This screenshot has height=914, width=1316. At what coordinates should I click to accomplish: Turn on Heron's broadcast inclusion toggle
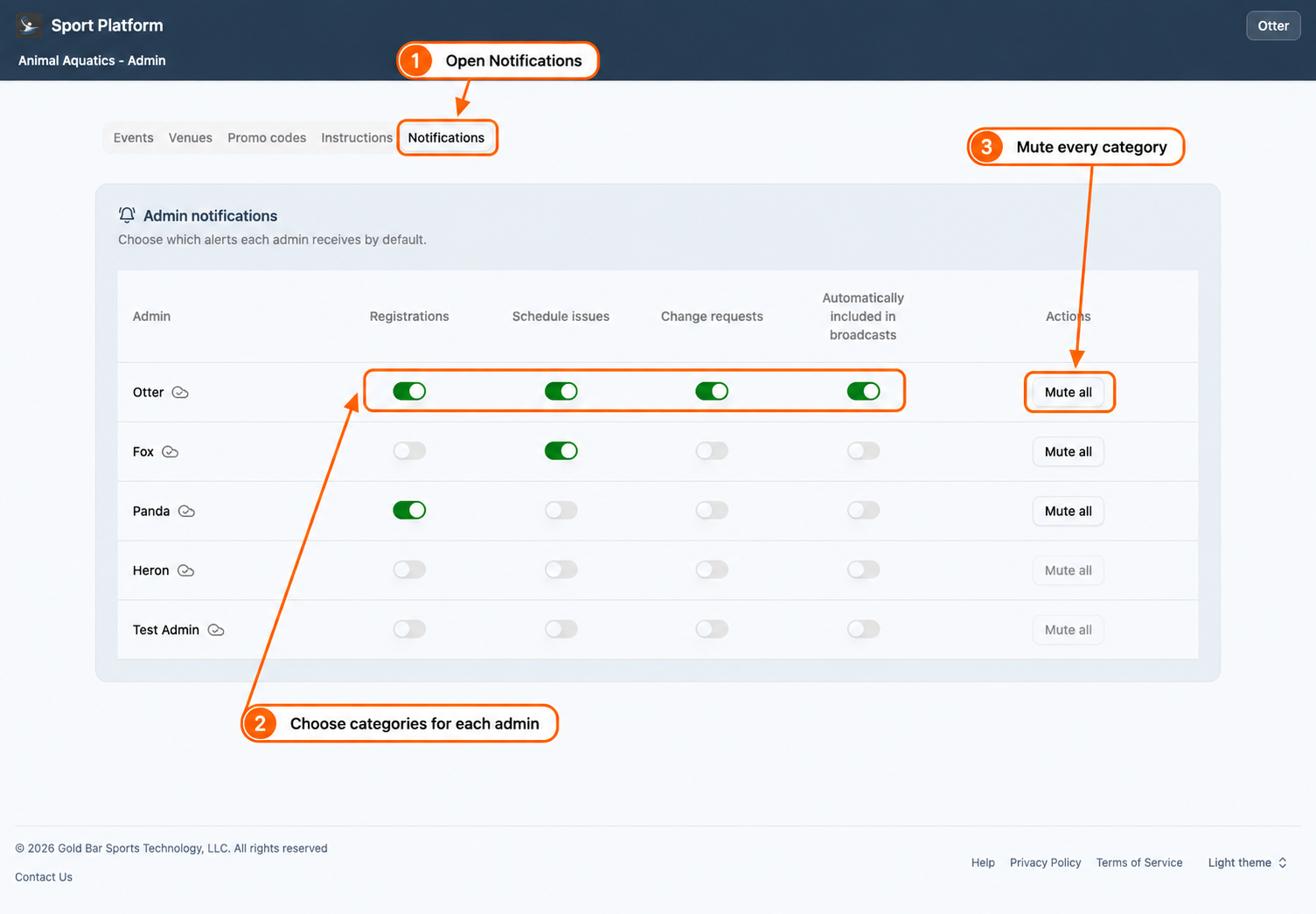tap(863, 569)
